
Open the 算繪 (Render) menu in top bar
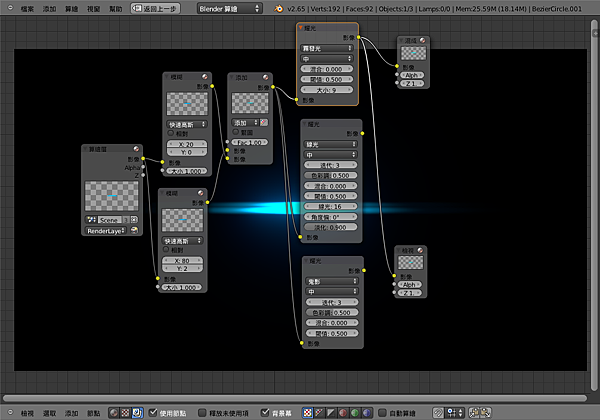71,9
